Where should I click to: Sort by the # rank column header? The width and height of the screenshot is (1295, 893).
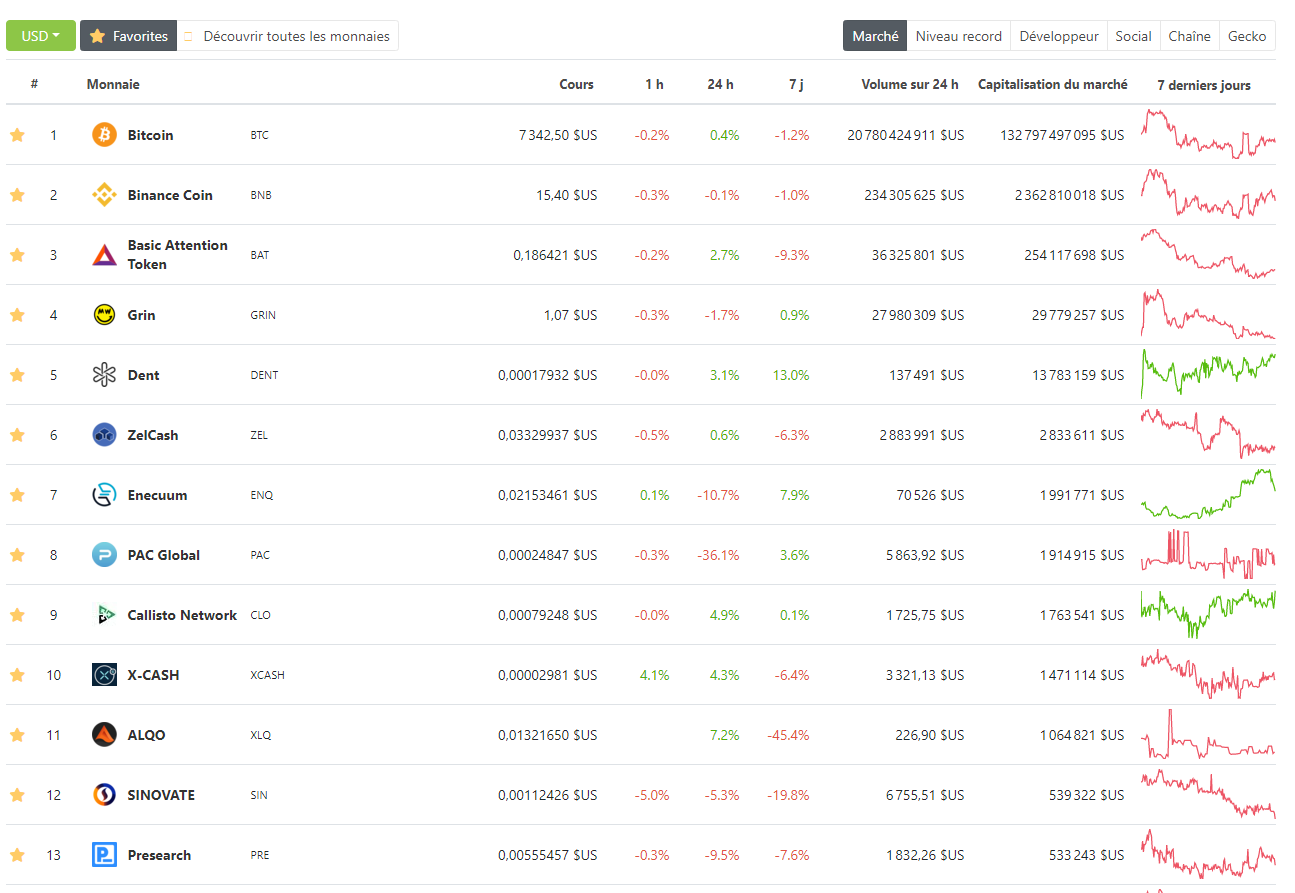click(x=34, y=85)
